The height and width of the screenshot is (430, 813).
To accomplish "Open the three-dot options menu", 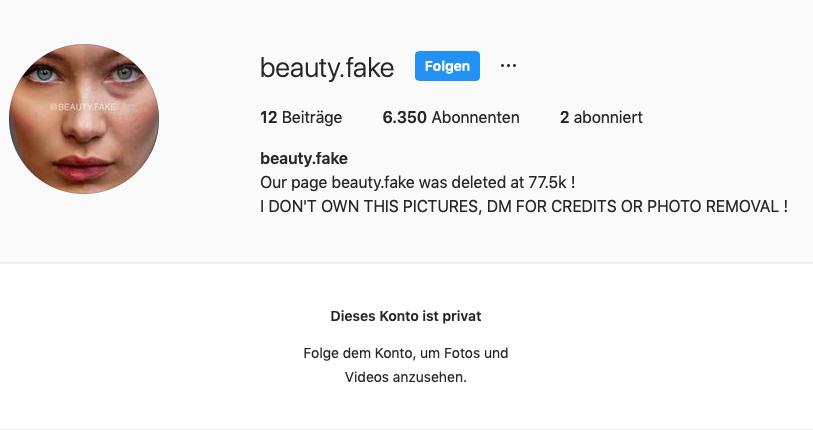I will 508,66.
